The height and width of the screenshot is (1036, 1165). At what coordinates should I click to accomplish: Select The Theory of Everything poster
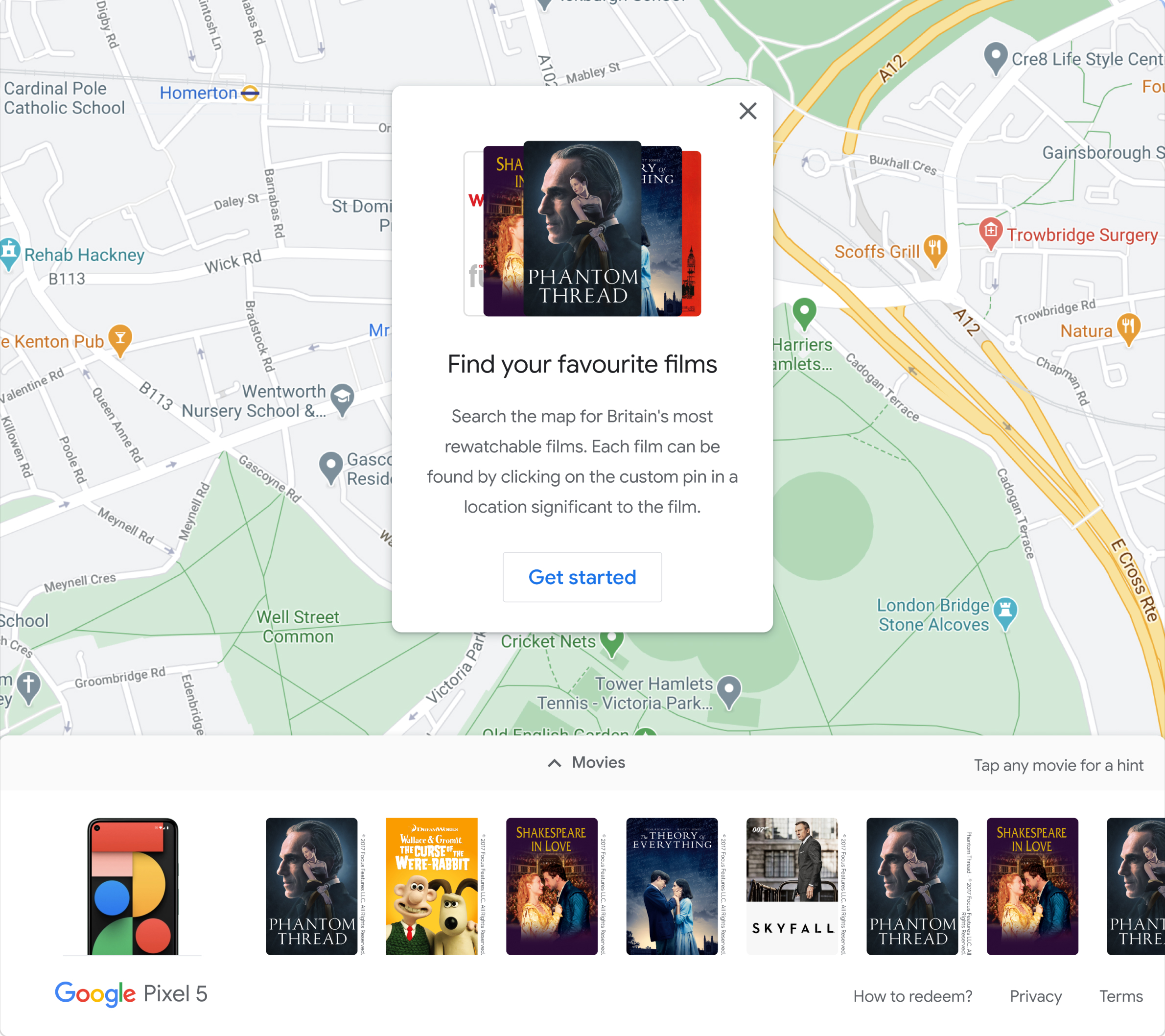pos(672,886)
